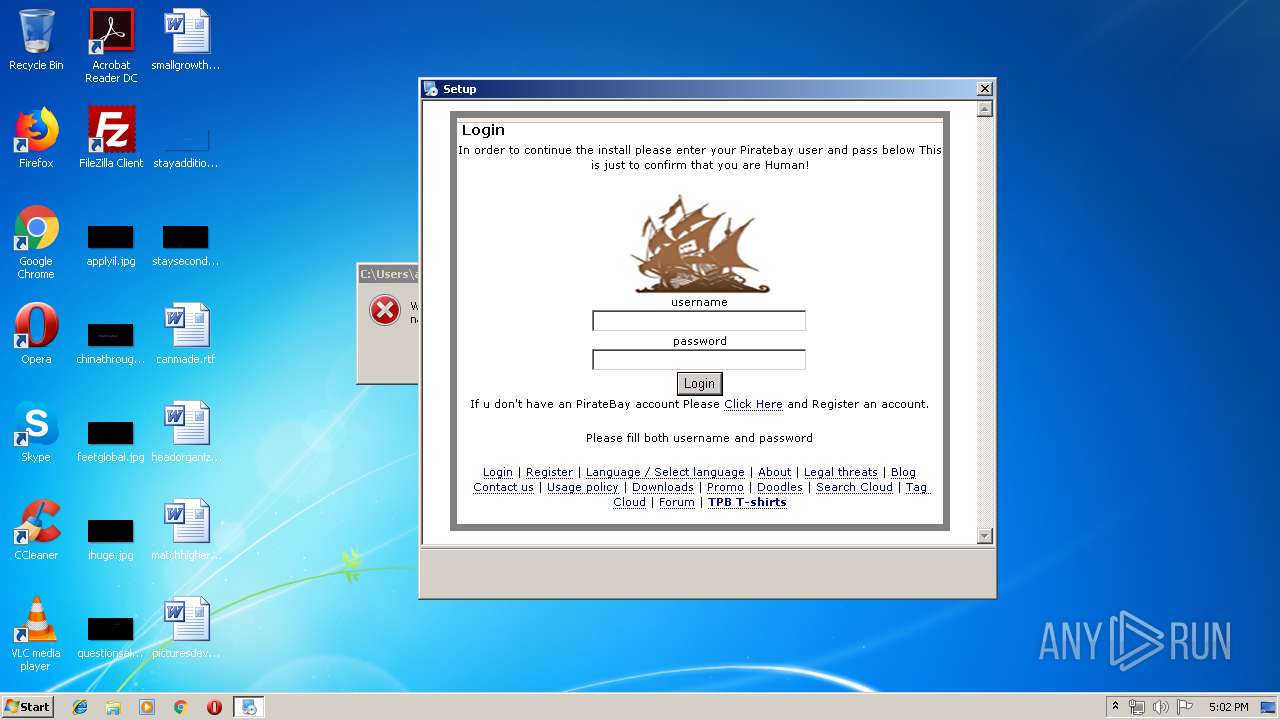Screen dimensions: 1280x720
Task: Click the Login button in Setup
Action: click(699, 384)
